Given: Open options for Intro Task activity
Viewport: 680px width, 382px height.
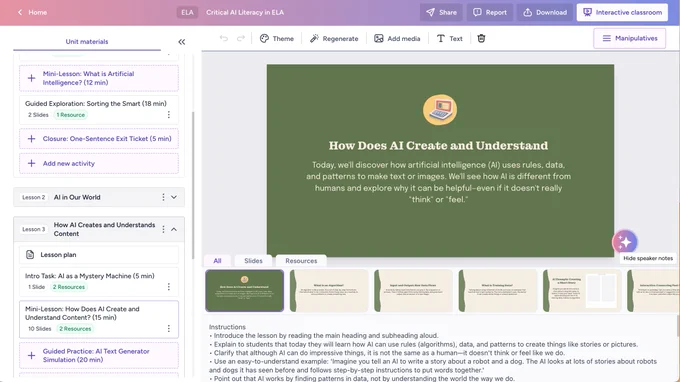Looking at the screenshot, I should pyautogui.click(x=169, y=287).
